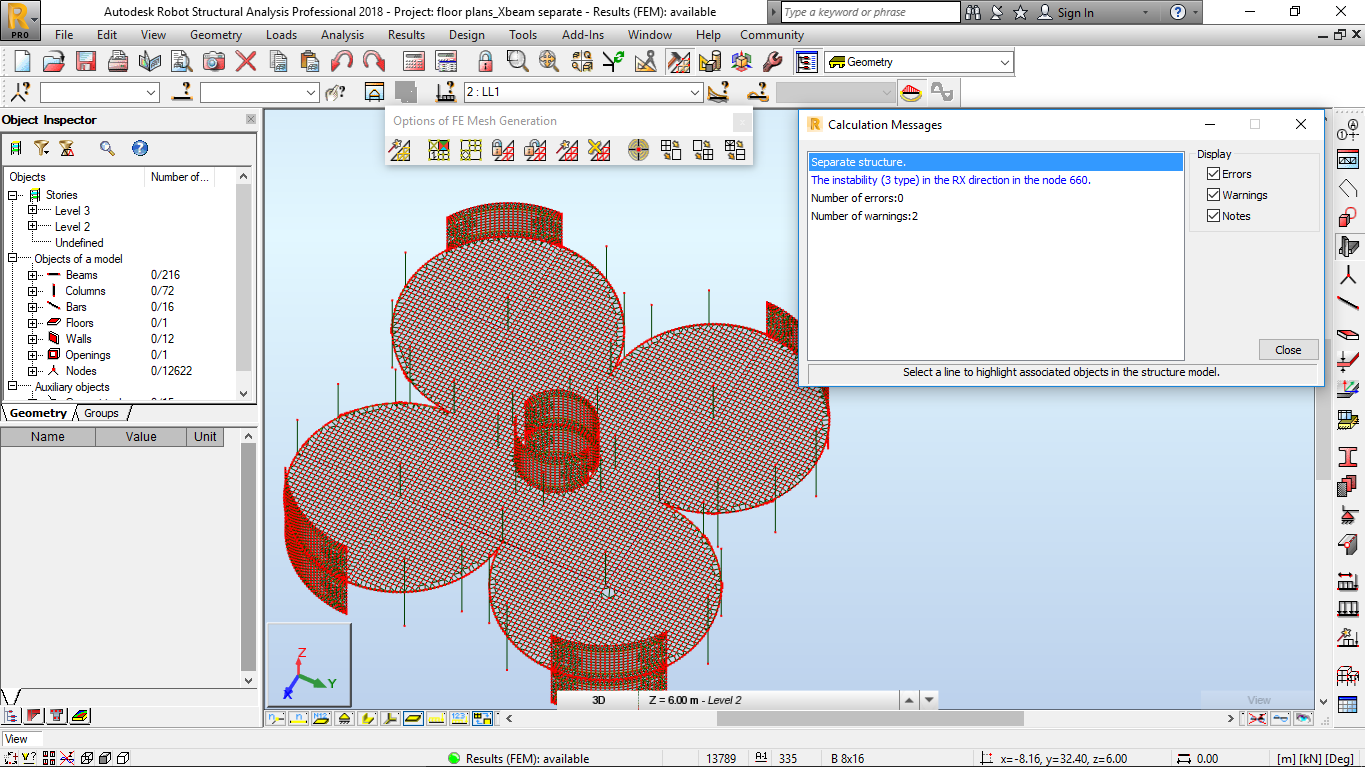Switch to the Groups tab

[100, 413]
